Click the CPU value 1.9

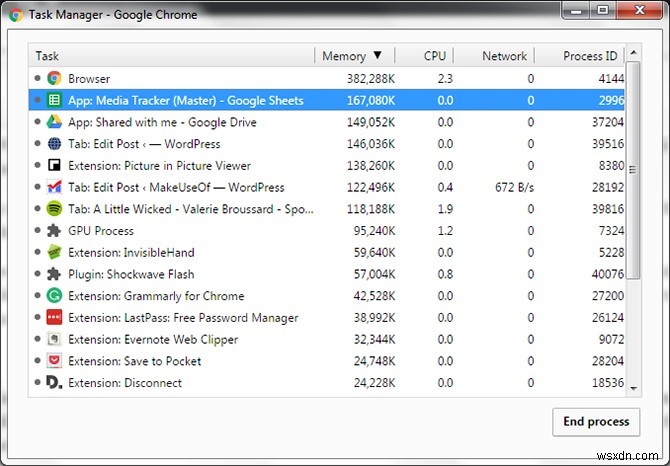coord(445,209)
